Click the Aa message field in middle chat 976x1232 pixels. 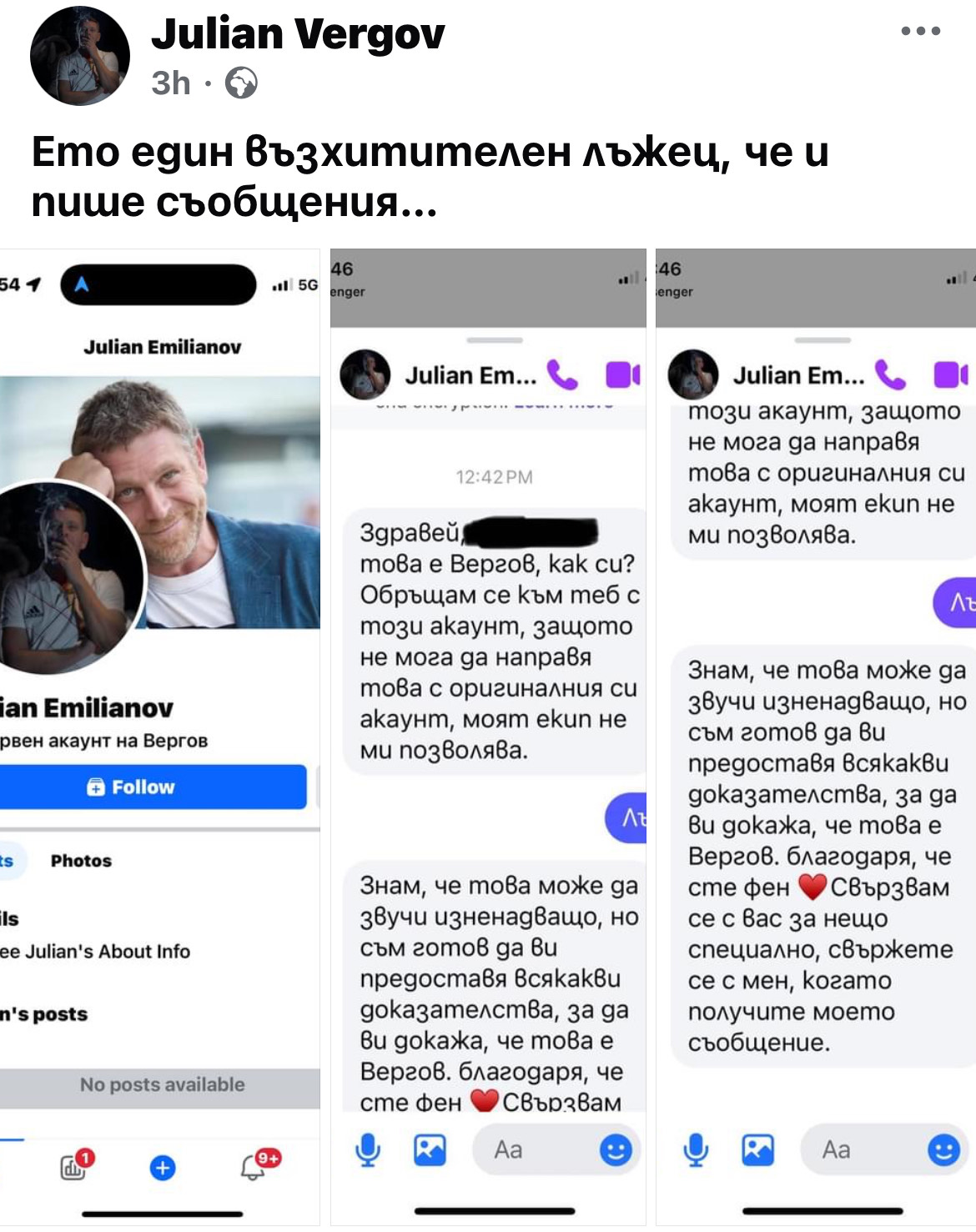556,1150
